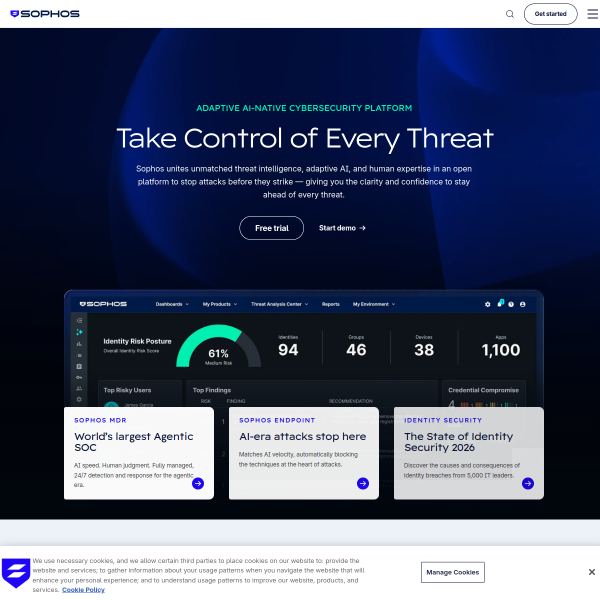The width and height of the screenshot is (600, 600).
Task: Click the Devices count 38
Action: [424, 350]
